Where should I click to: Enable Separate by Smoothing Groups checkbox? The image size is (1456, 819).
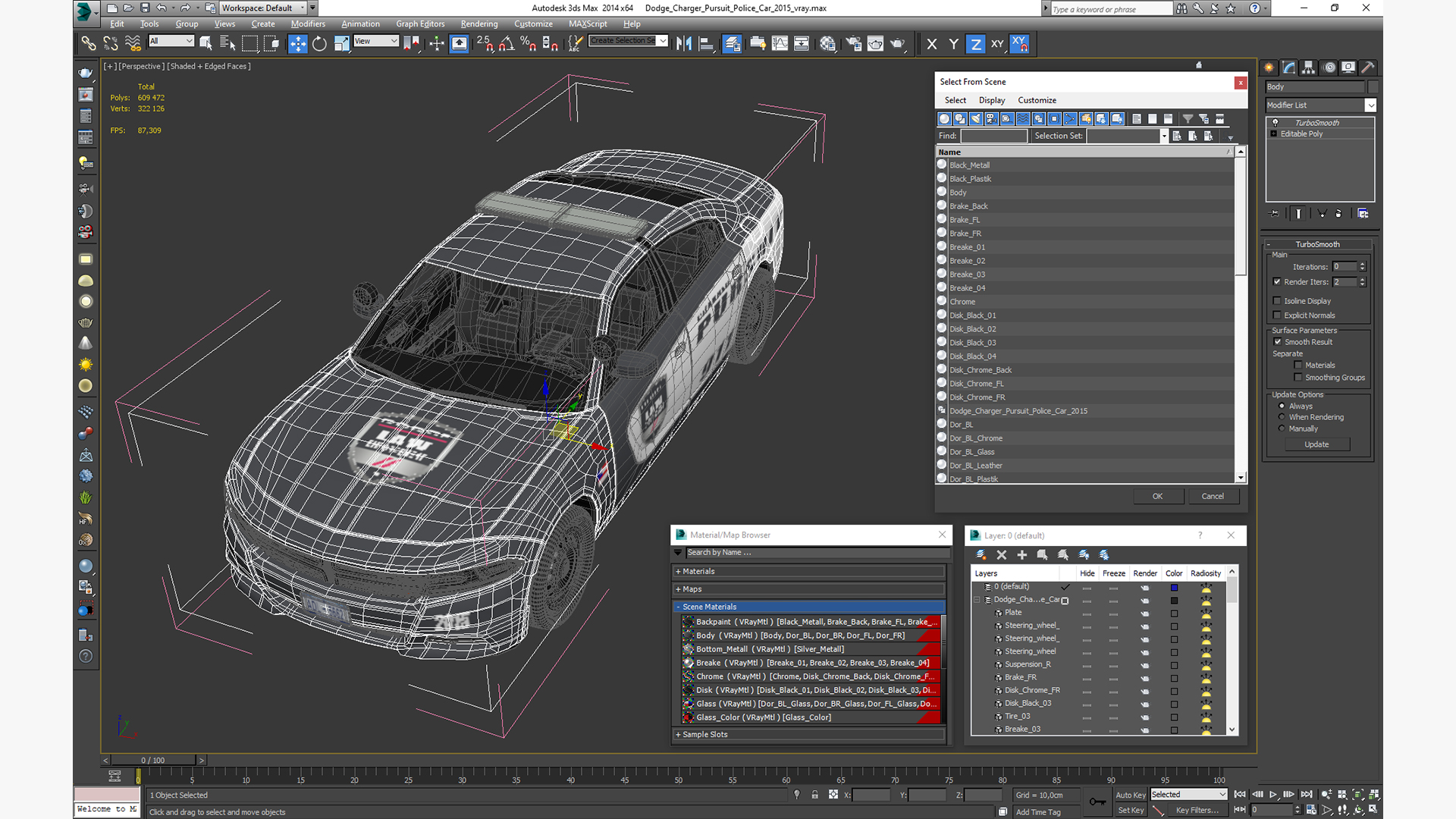coord(1298,378)
